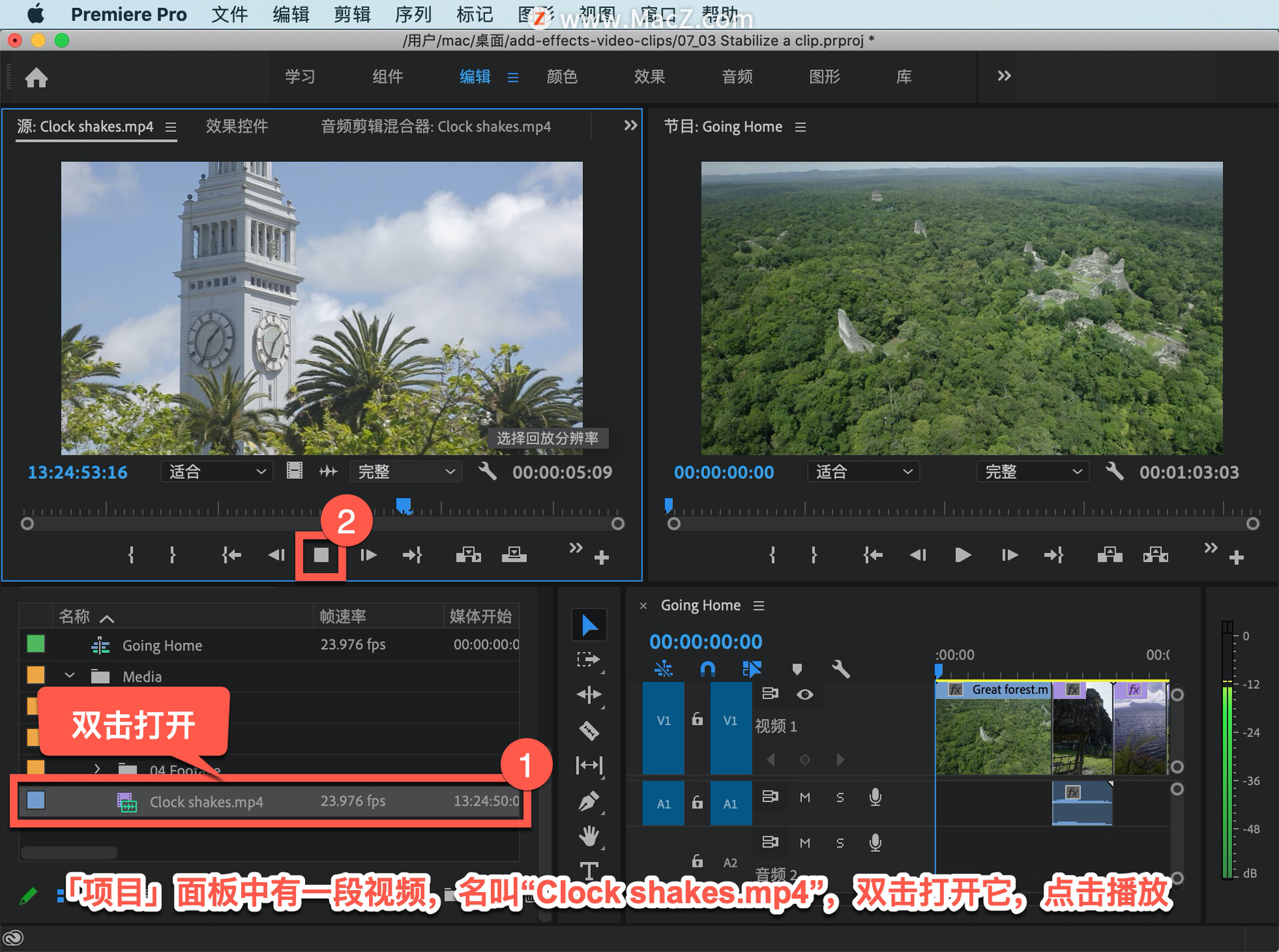The image size is (1279, 952).
Task: Open the Source Monitor settings wrench
Action: point(488,472)
